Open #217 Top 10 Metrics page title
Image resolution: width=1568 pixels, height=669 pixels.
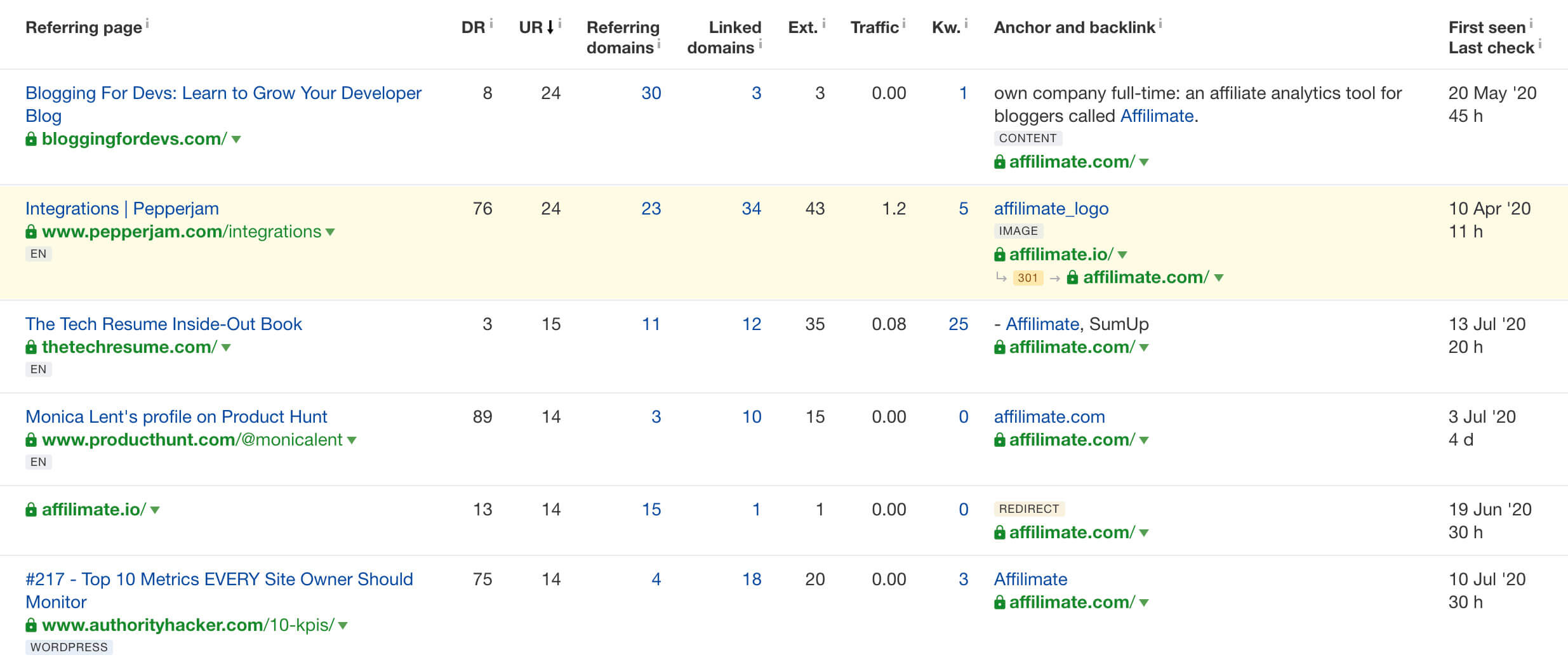[x=219, y=590]
